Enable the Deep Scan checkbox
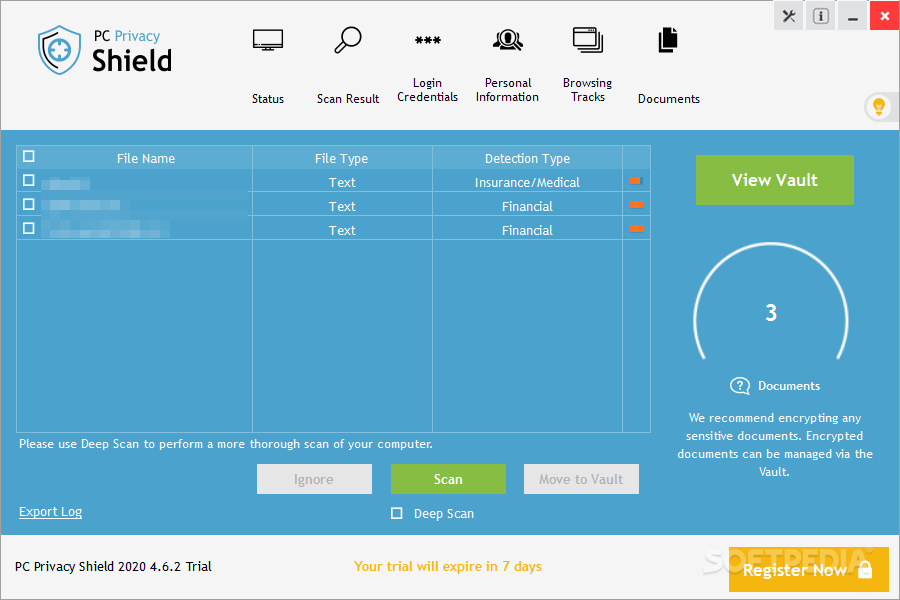900x600 pixels. tap(397, 513)
